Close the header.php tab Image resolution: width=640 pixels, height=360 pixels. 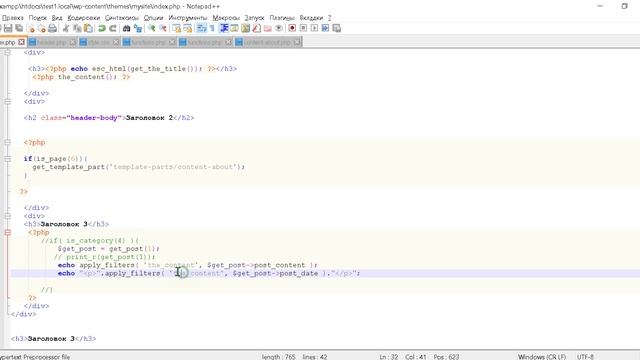pyautogui.click(x=73, y=42)
